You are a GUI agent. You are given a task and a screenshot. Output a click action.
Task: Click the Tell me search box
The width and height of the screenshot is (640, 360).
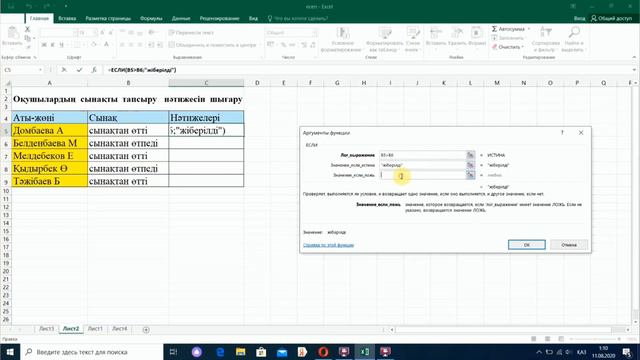coord(298,18)
